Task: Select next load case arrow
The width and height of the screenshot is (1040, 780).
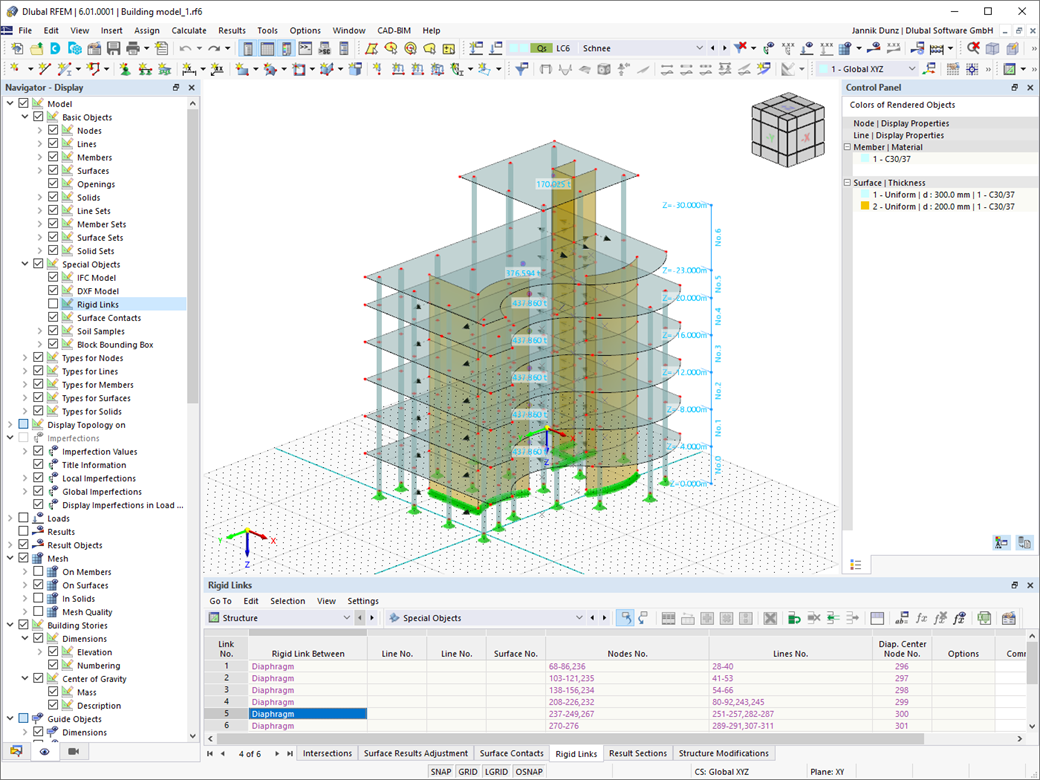Action: point(724,48)
